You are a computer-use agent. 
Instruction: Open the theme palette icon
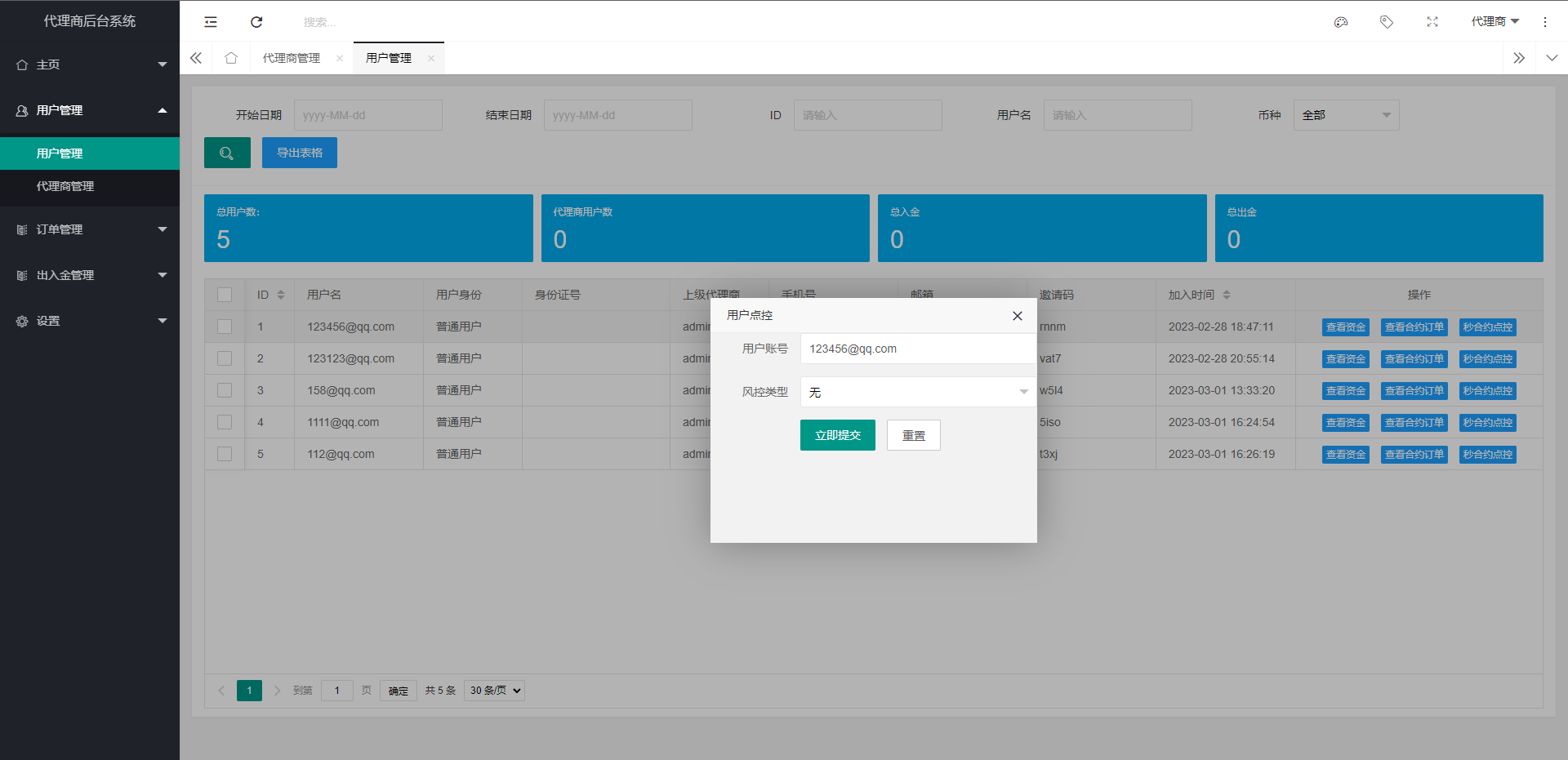pyautogui.click(x=1341, y=22)
